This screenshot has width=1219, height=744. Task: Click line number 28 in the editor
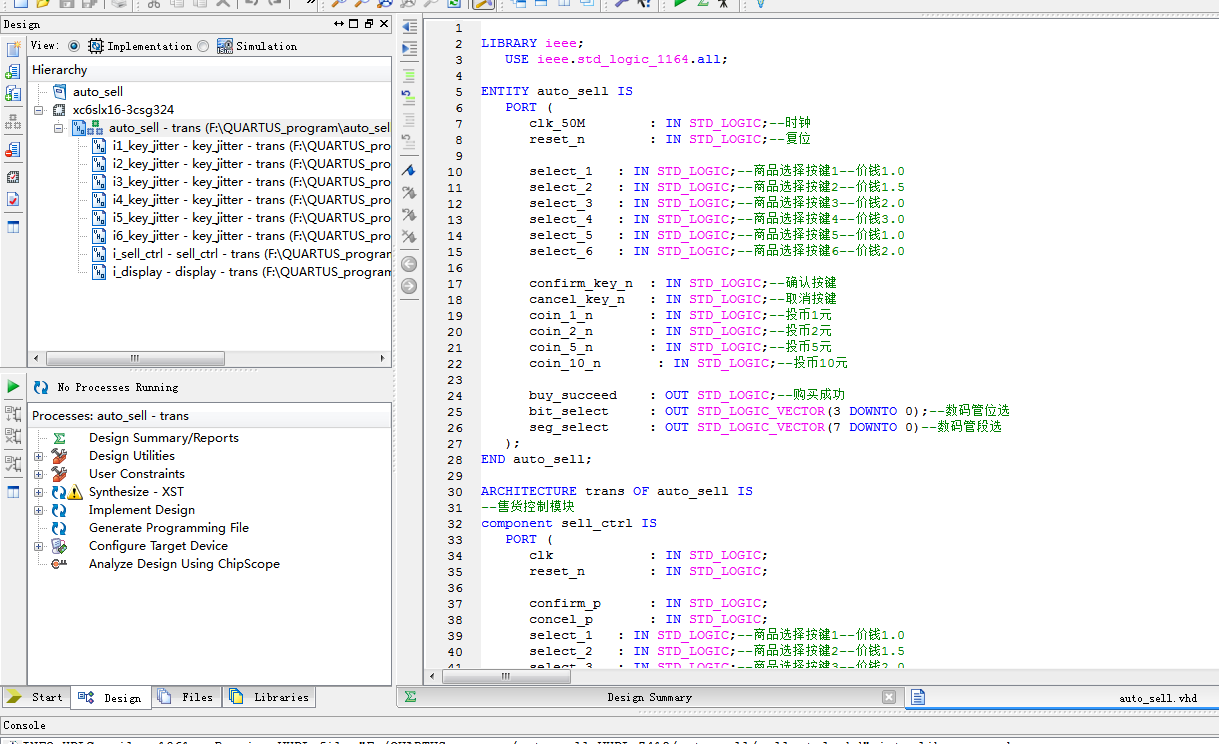coord(455,459)
